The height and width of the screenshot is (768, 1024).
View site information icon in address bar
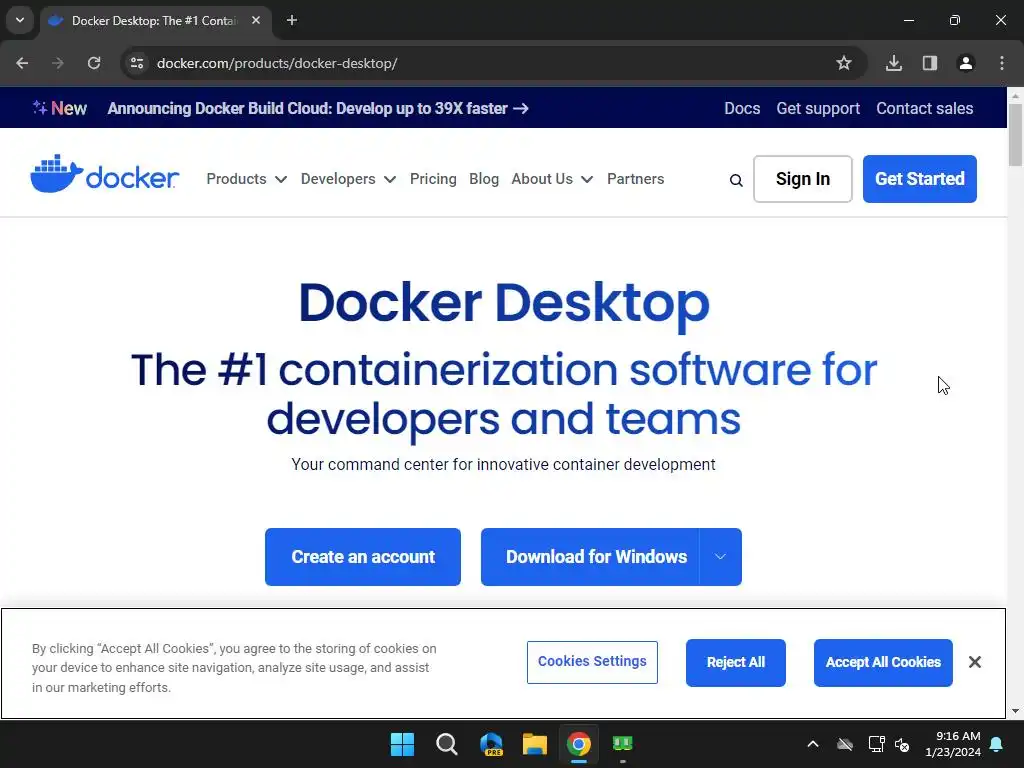(137, 63)
